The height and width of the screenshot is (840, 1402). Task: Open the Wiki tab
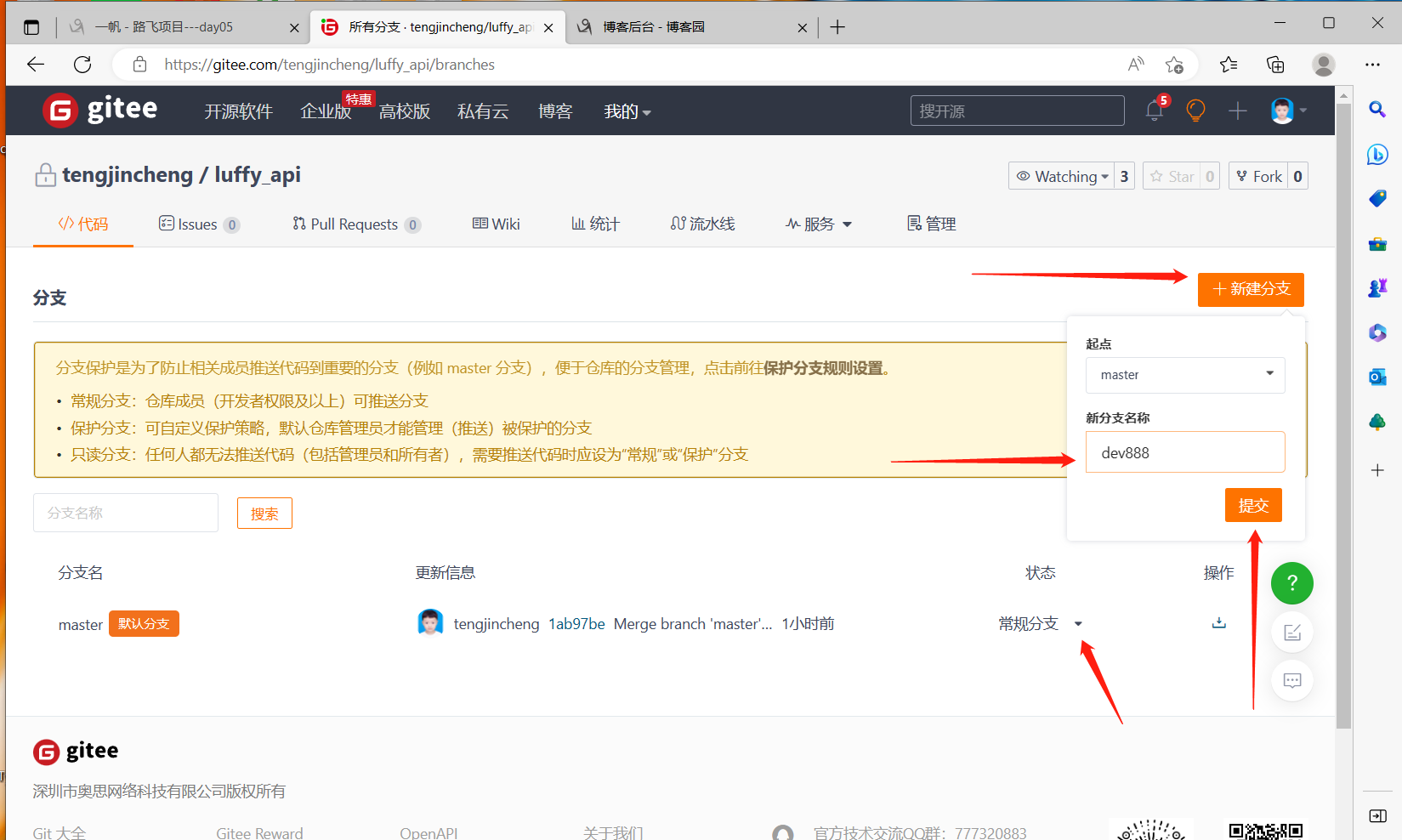(x=497, y=224)
